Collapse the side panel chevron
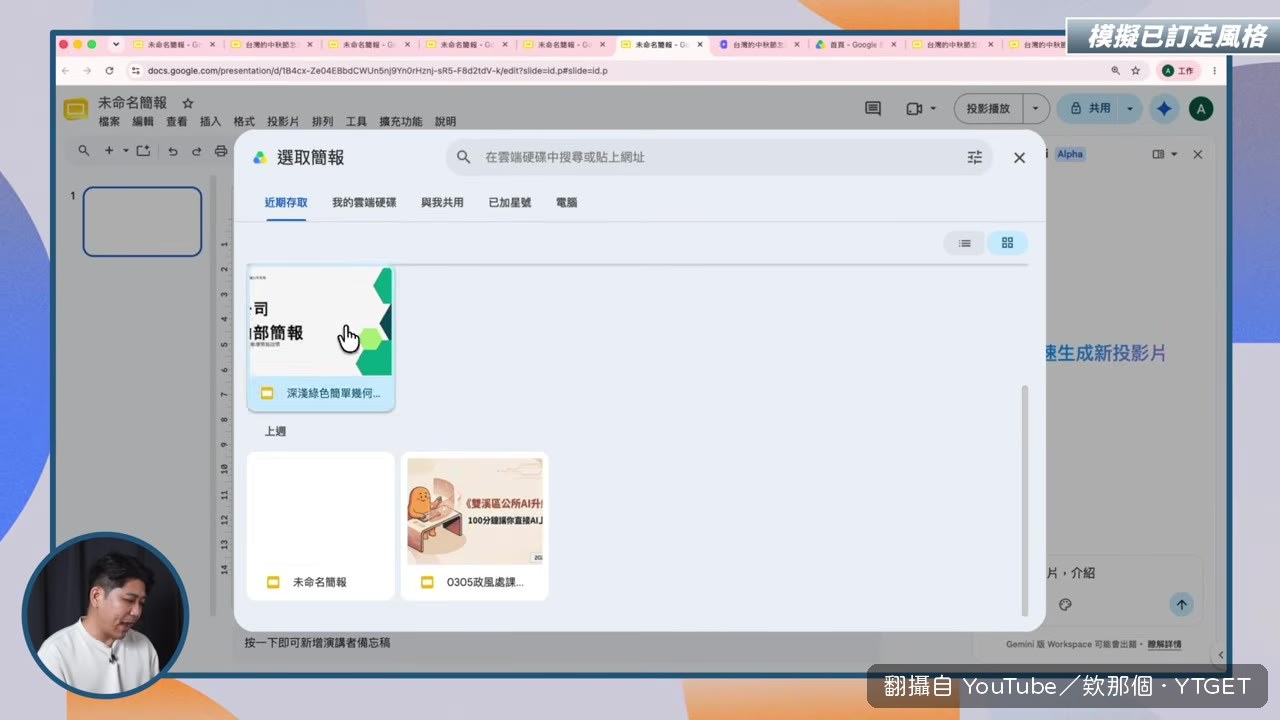The image size is (1280, 720). (x=1220, y=655)
